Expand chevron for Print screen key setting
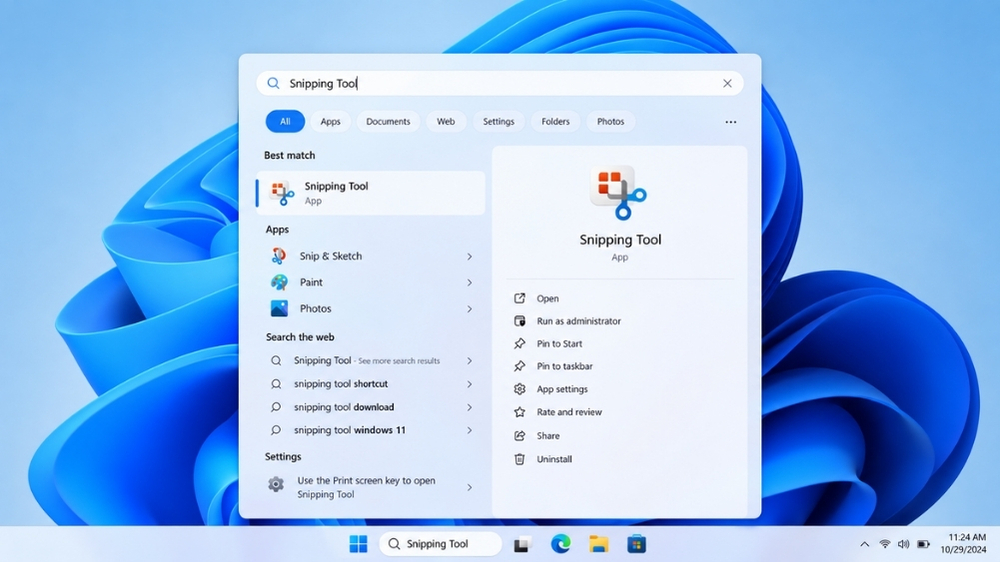This screenshot has height=562, width=1000. (x=469, y=487)
